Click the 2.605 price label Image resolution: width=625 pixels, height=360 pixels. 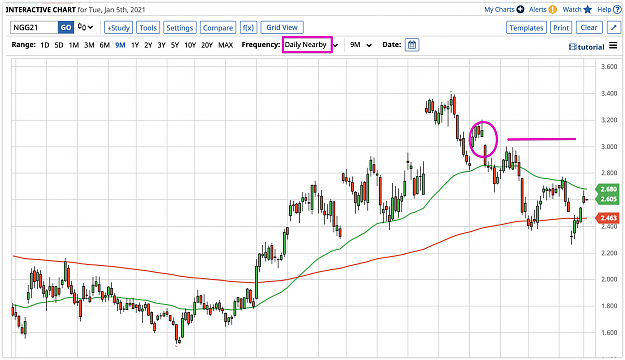pyautogui.click(x=608, y=199)
